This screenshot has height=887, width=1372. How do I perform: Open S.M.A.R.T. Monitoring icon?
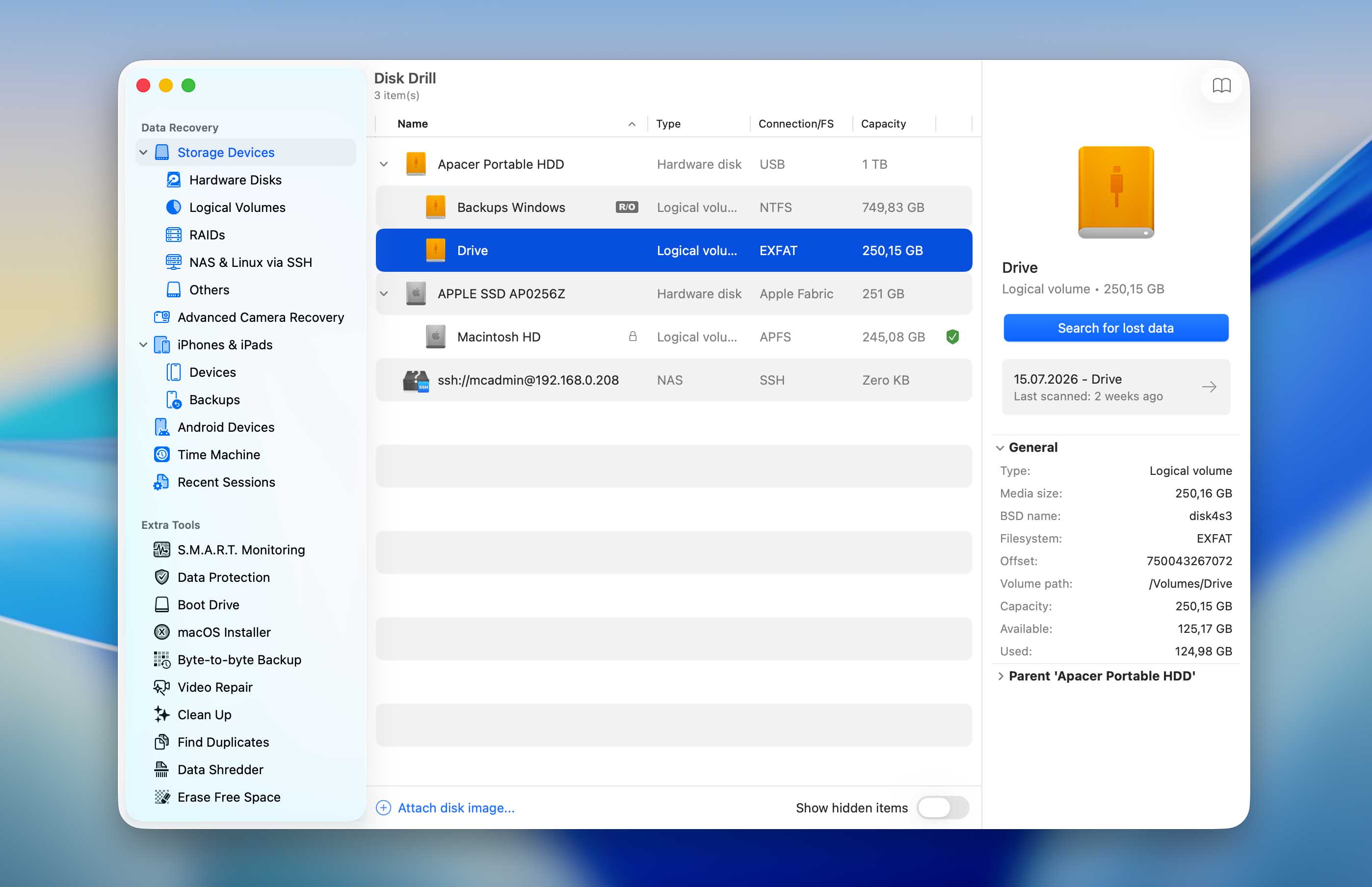[x=162, y=550]
